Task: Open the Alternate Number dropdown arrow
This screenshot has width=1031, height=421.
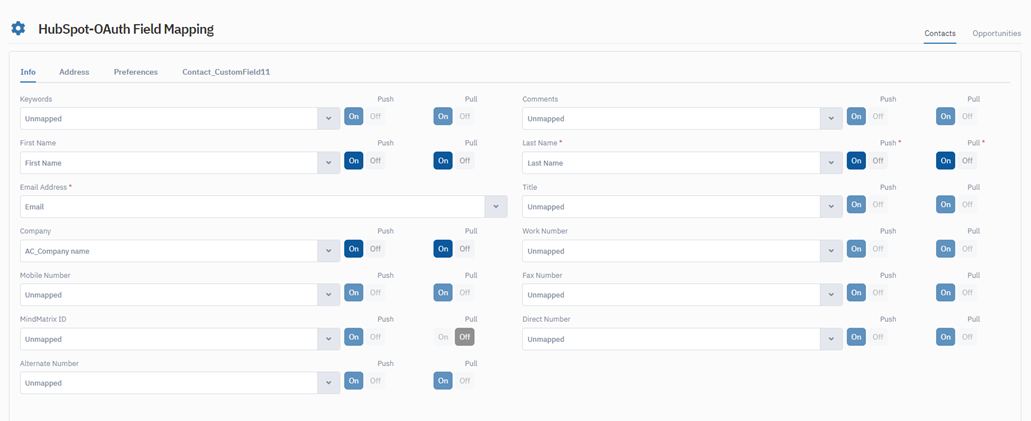Action: pyautogui.click(x=329, y=384)
